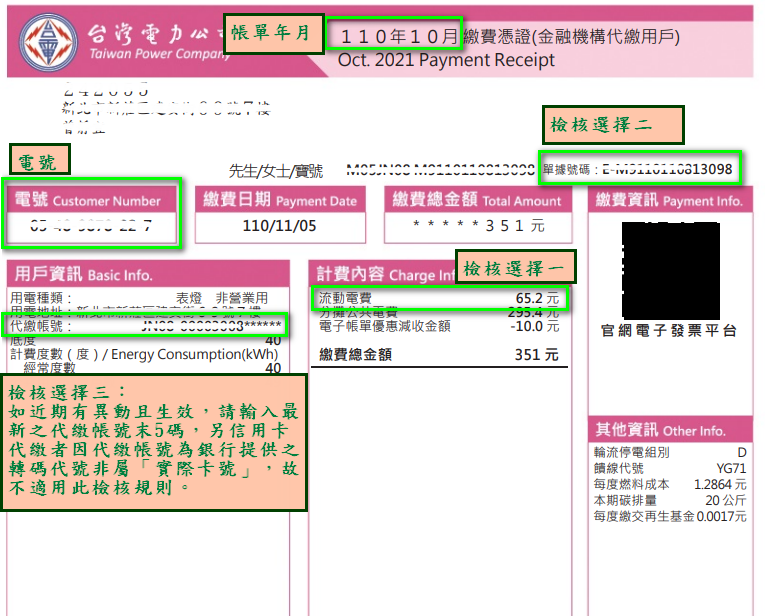Click the 代繳帳號 account number row
Viewport: 765px width, 616px height.
coord(145,326)
